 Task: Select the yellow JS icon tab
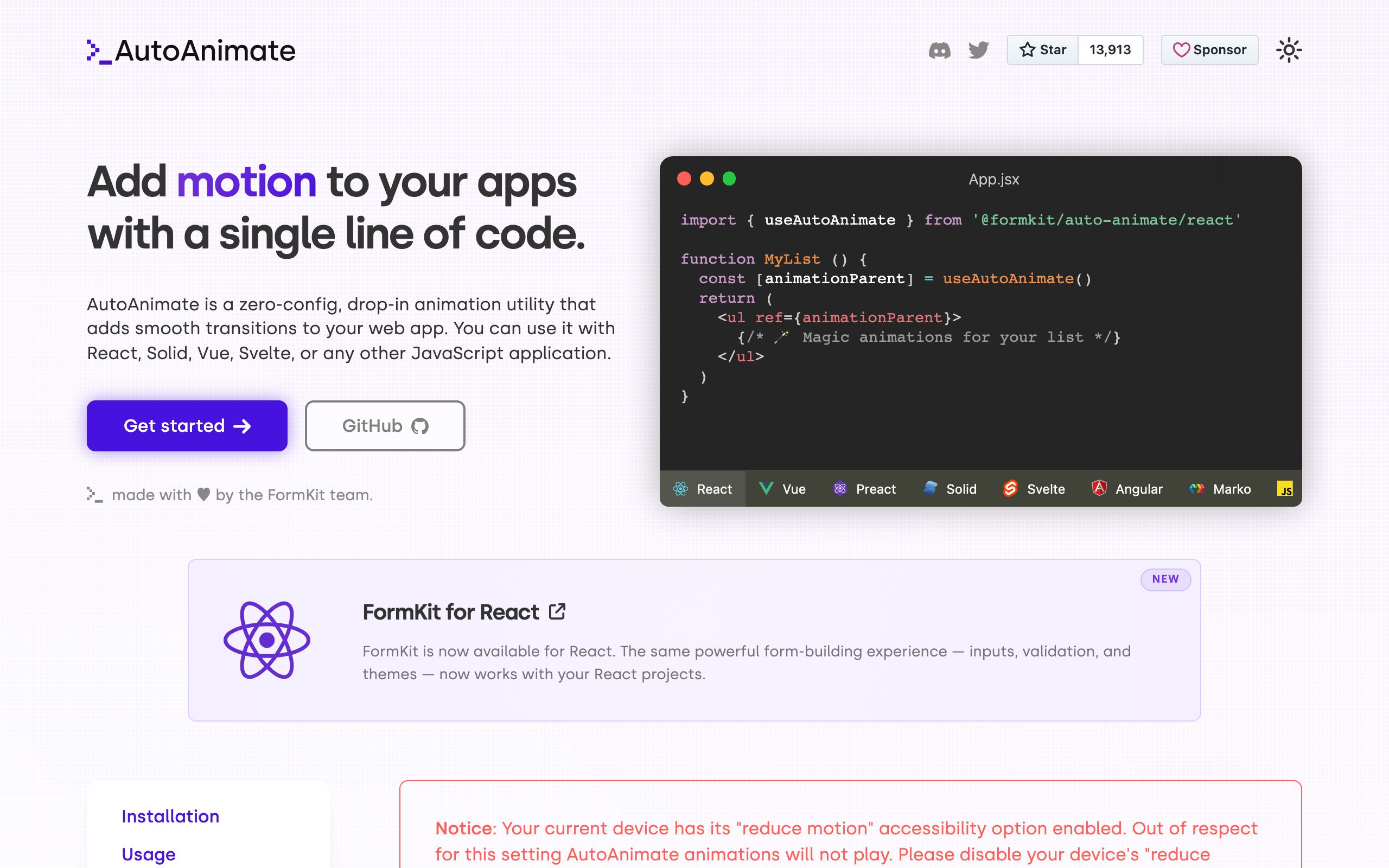[x=1284, y=489]
